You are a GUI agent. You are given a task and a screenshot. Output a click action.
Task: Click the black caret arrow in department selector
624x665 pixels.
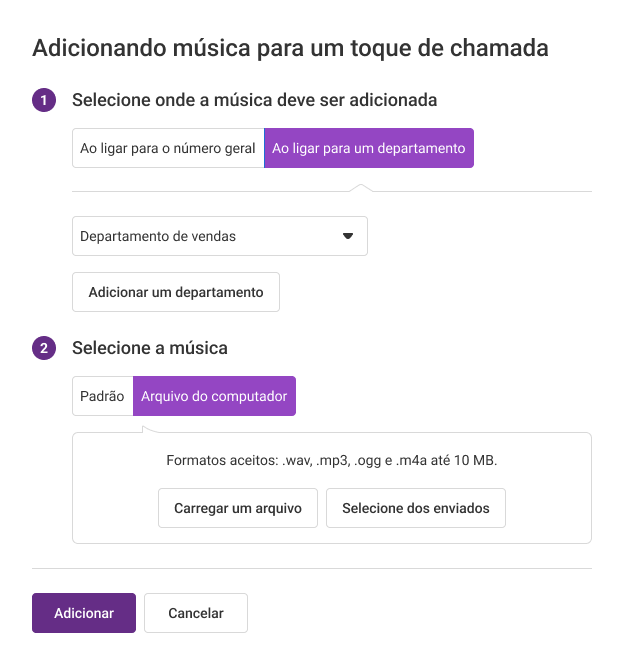pyautogui.click(x=348, y=236)
